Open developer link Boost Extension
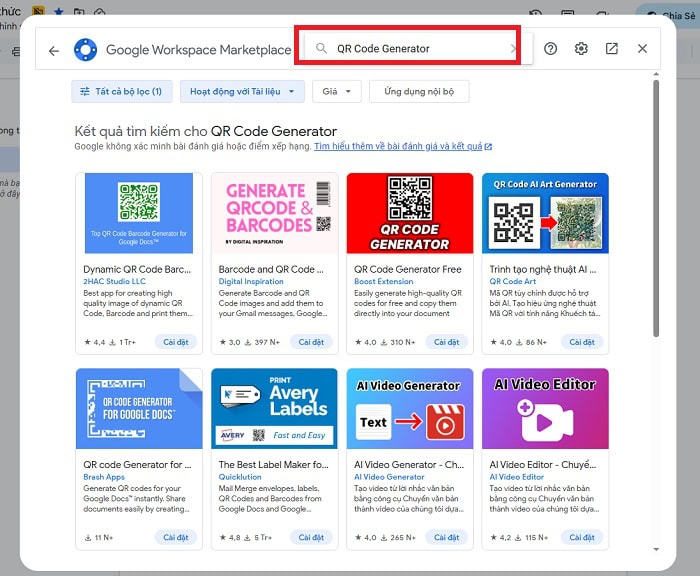 pos(383,281)
